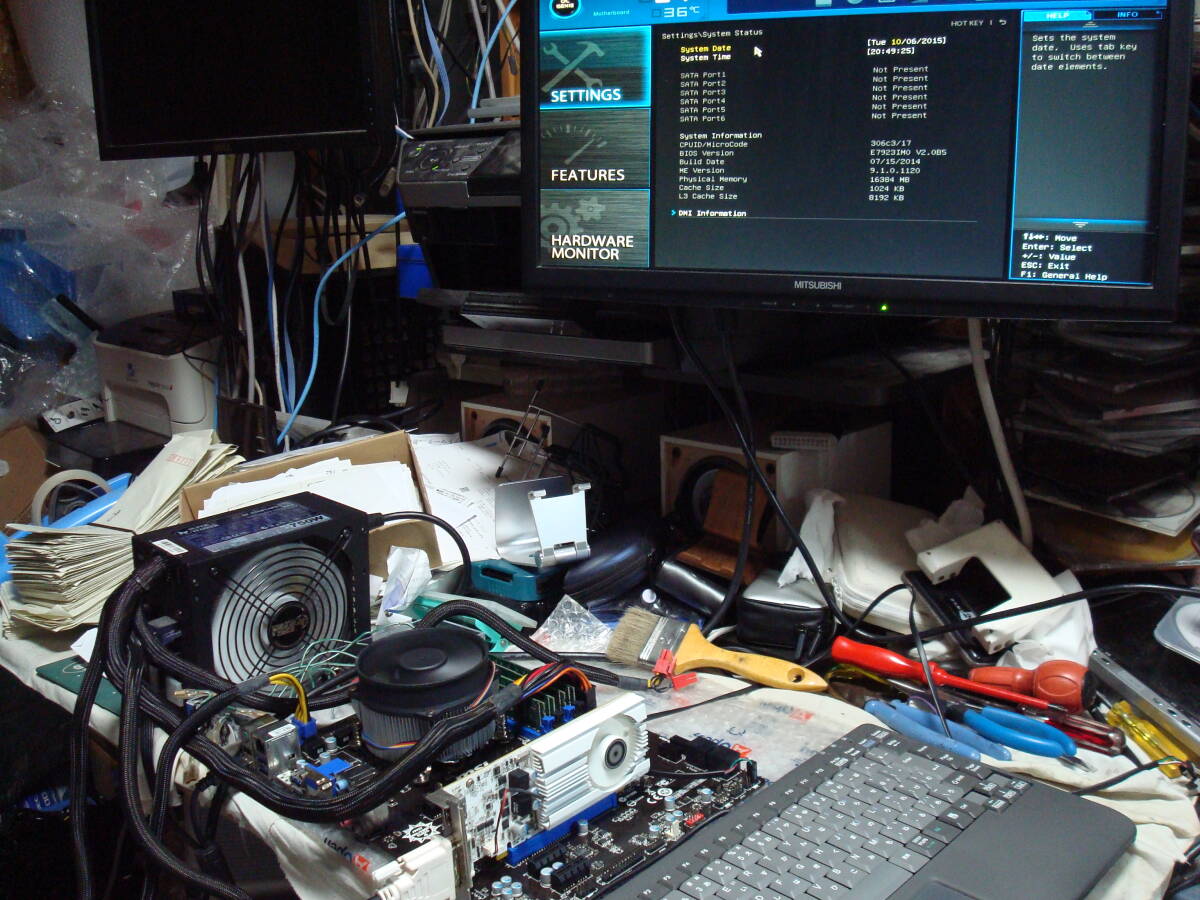Click the Build Date label
Screen dimensions: 1200x900
click(x=701, y=162)
